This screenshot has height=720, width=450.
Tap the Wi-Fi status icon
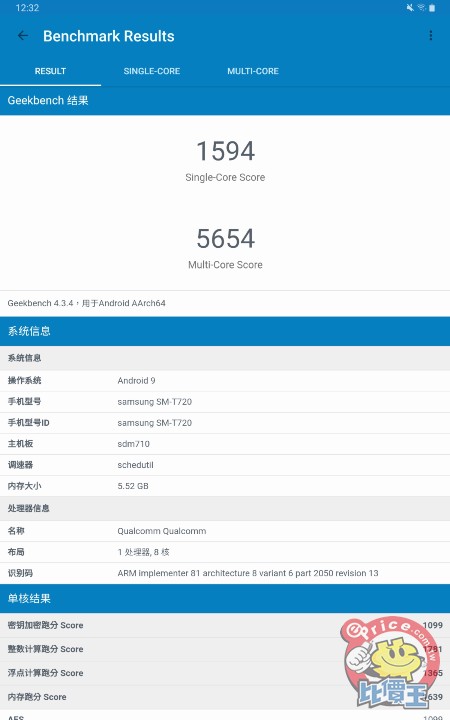coord(421,8)
